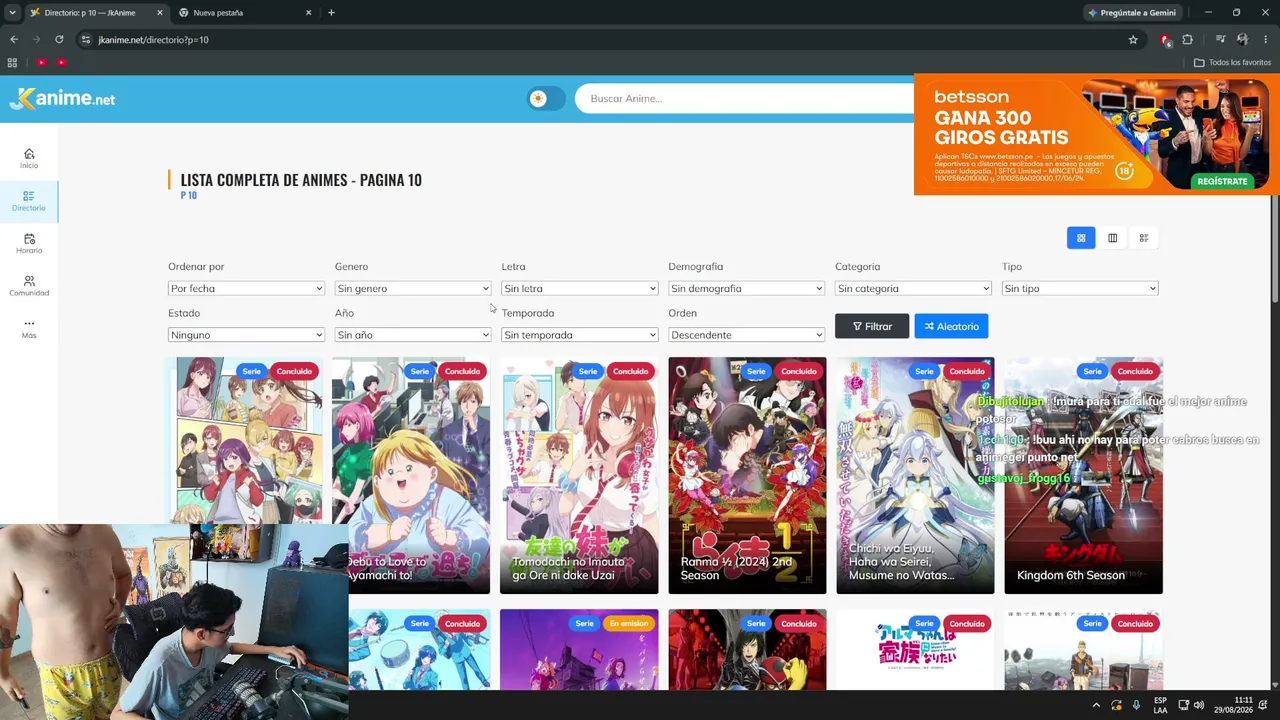Open the Extensions puzzle menu

(x=1187, y=40)
